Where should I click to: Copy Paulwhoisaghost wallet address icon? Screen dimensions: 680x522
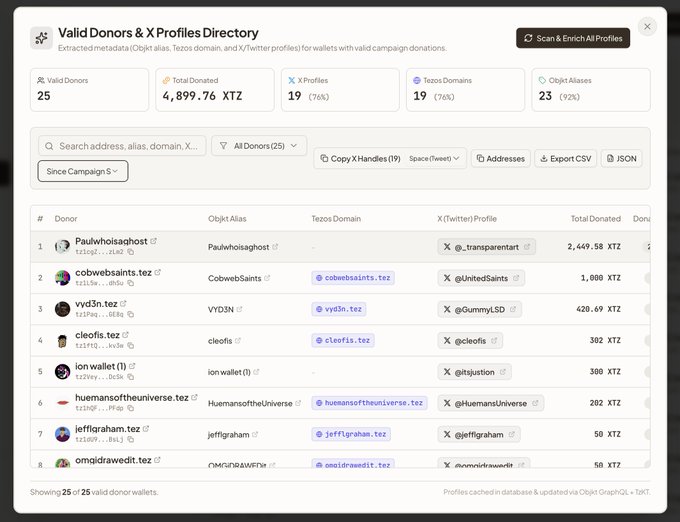(131, 252)
